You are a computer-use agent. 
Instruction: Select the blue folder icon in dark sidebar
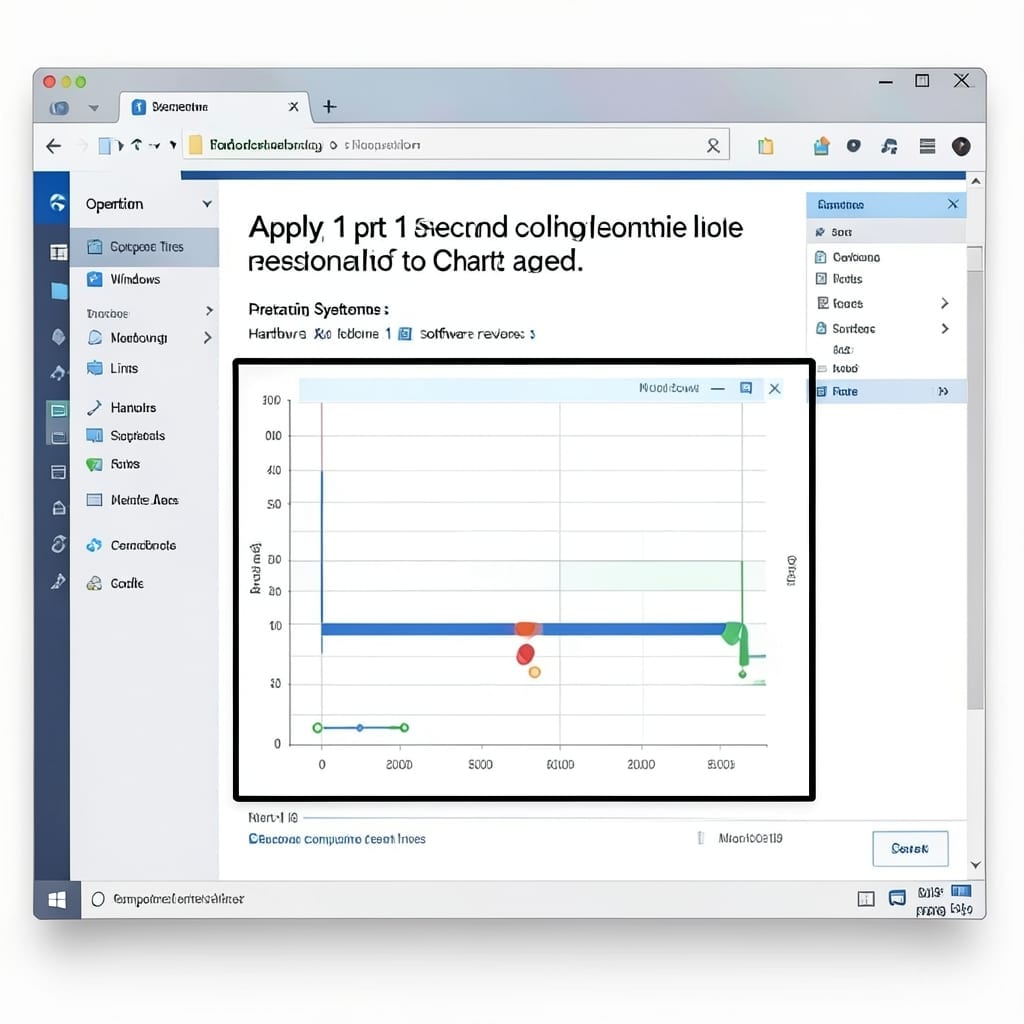(x=59, y=291)
